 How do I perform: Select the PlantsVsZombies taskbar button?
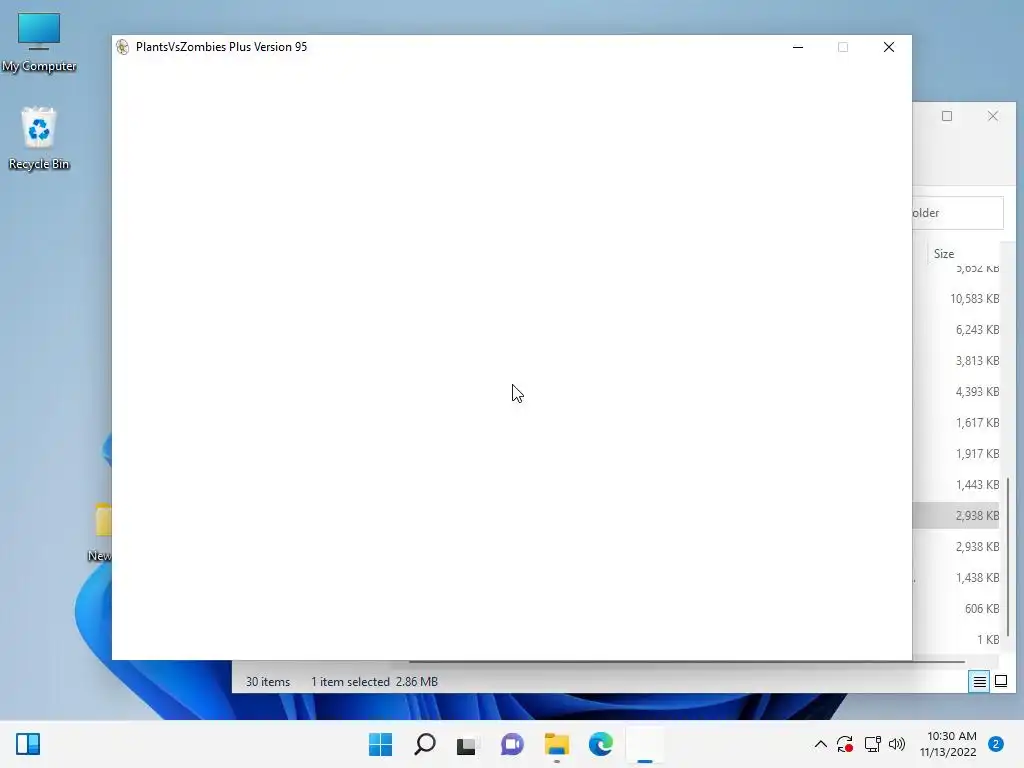[x=645, y=744]
